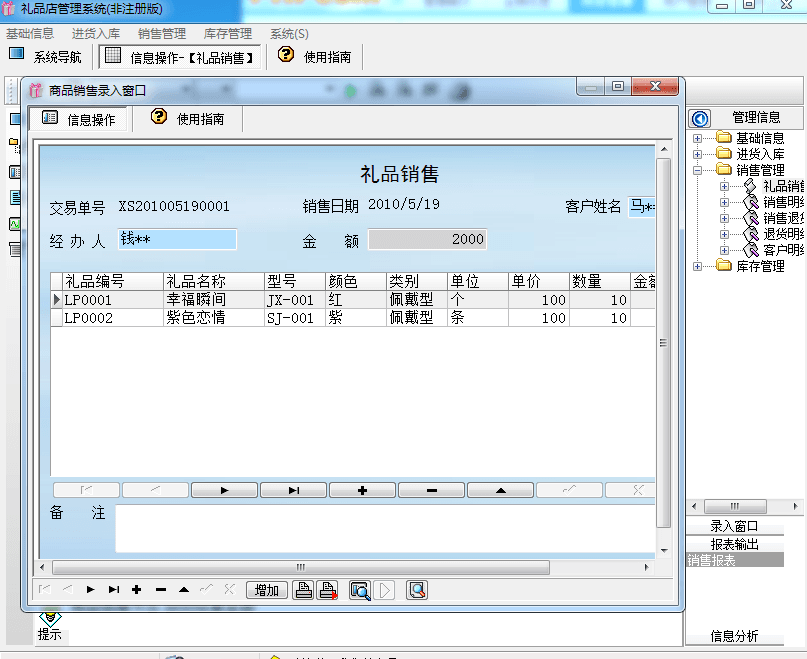This screenshot has height=659, width=807.
Task: Select the 销售报表 entry in the side panel
Action: (x=734, y=560)
